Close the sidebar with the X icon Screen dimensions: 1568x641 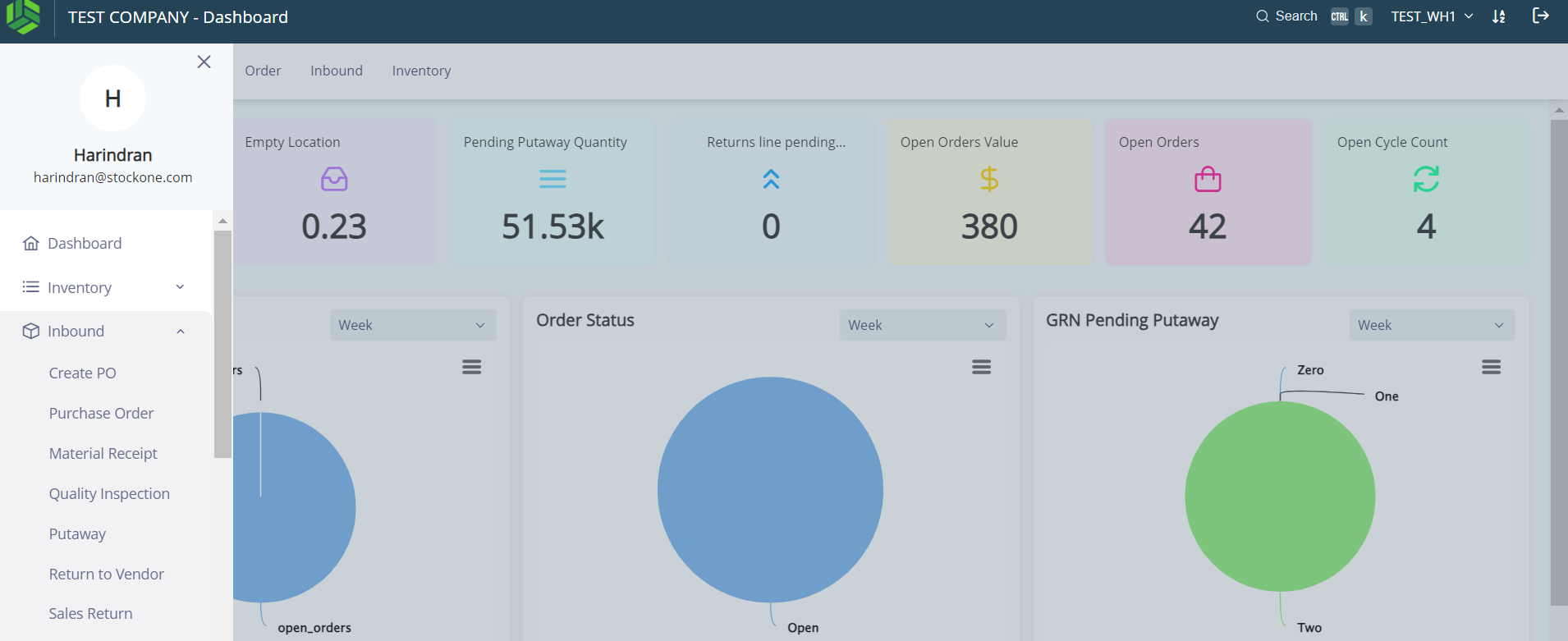pyautogui.click(x=204, y=62)
